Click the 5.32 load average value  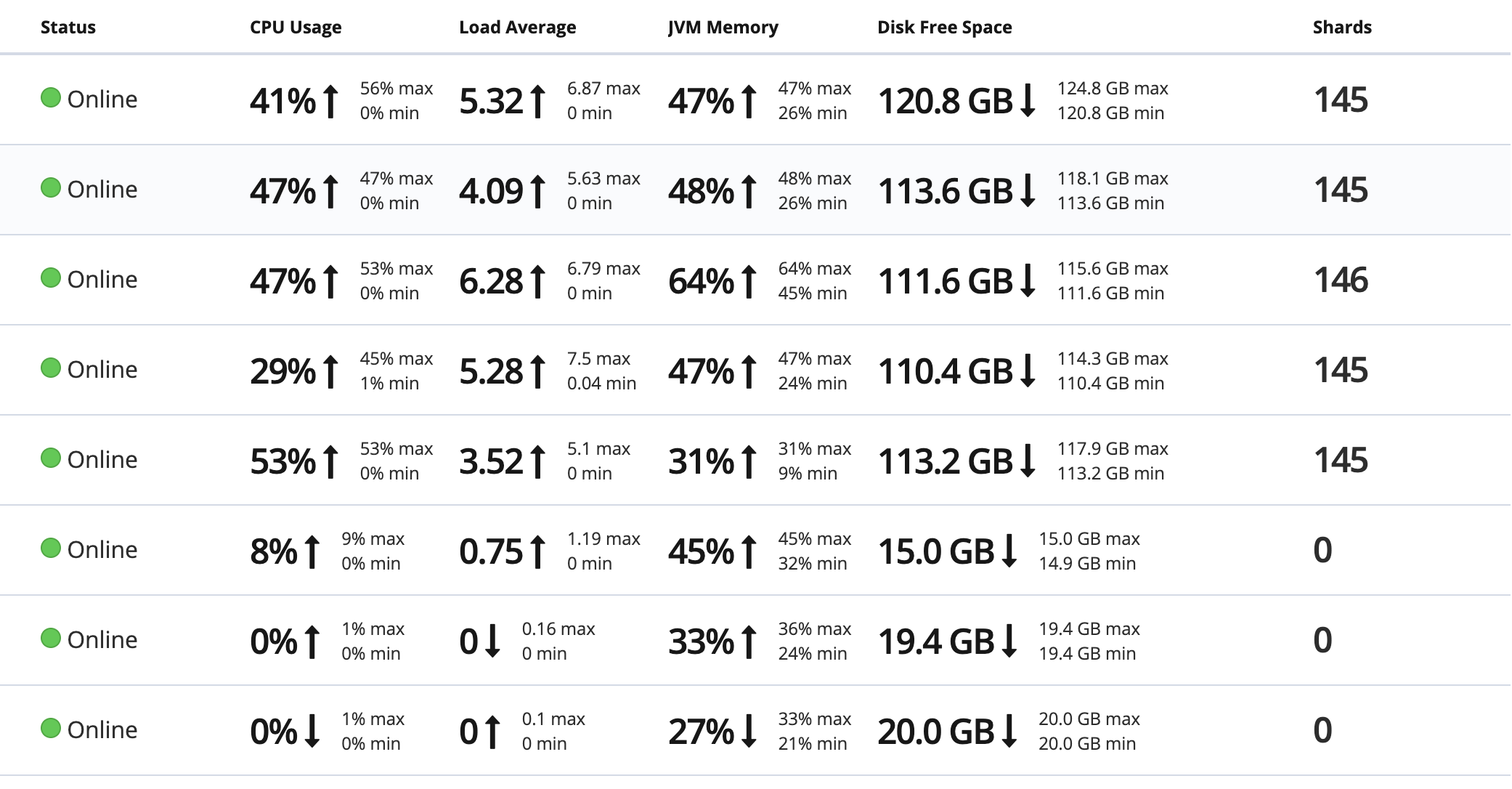point(492,101)
